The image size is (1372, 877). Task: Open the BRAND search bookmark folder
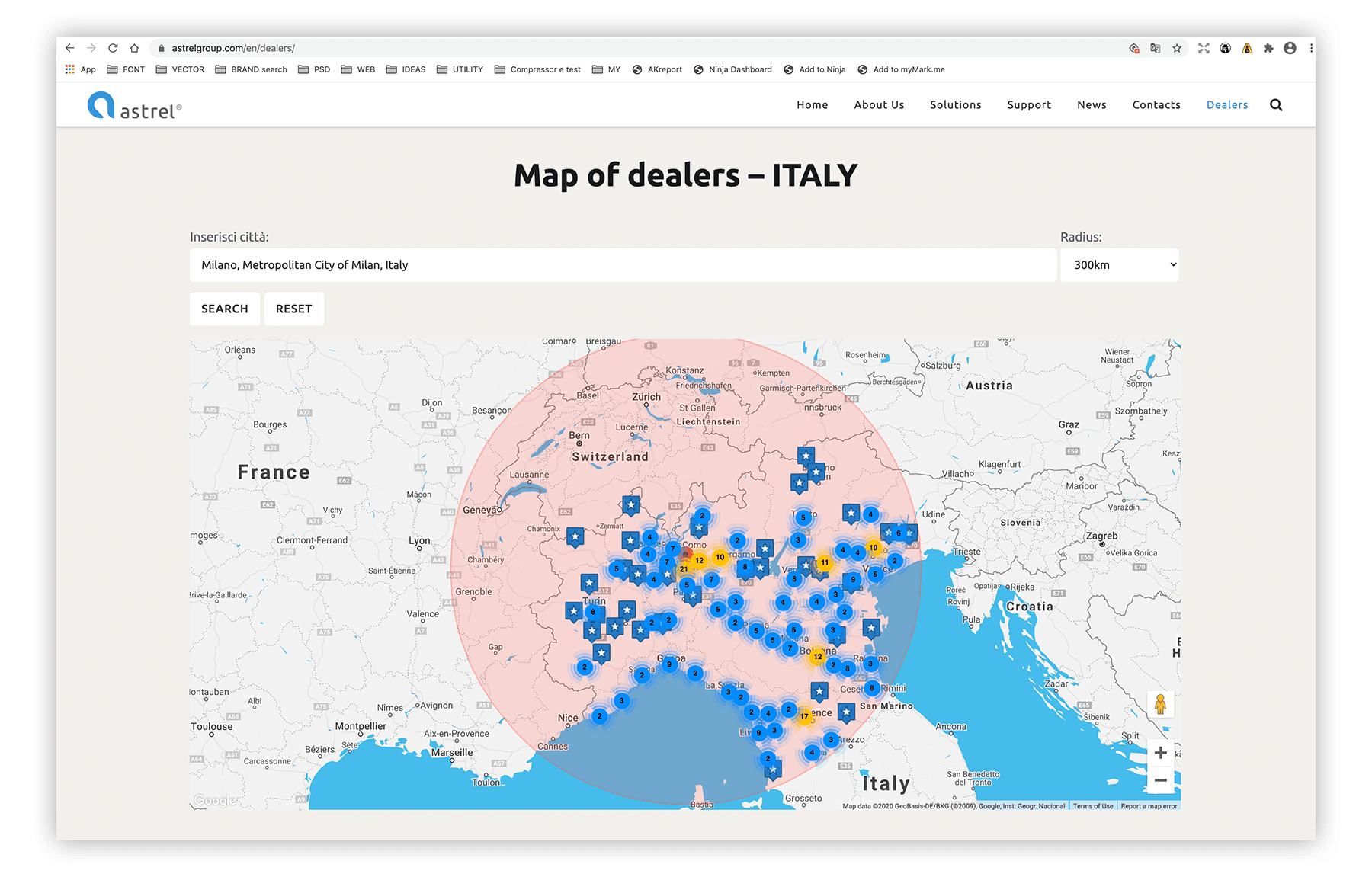[x=252, y=69]
